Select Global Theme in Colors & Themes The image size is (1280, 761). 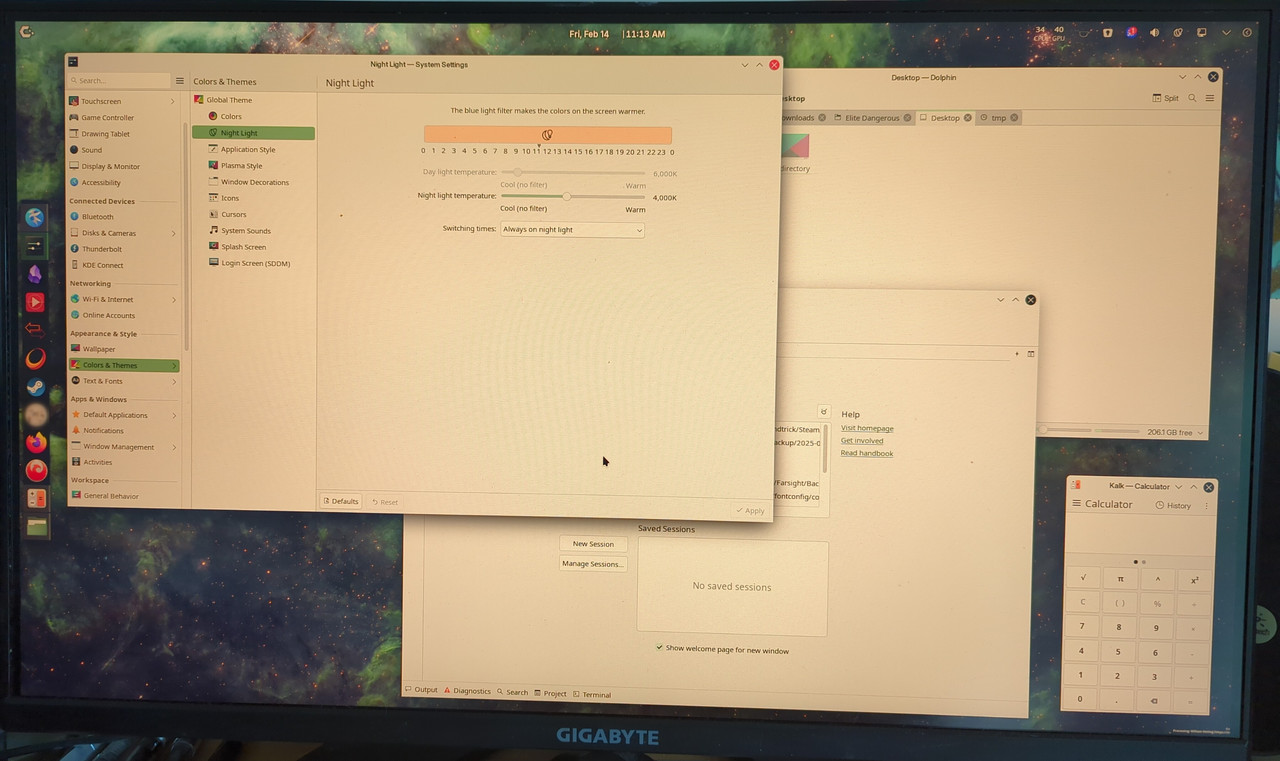tap(253, 100)
